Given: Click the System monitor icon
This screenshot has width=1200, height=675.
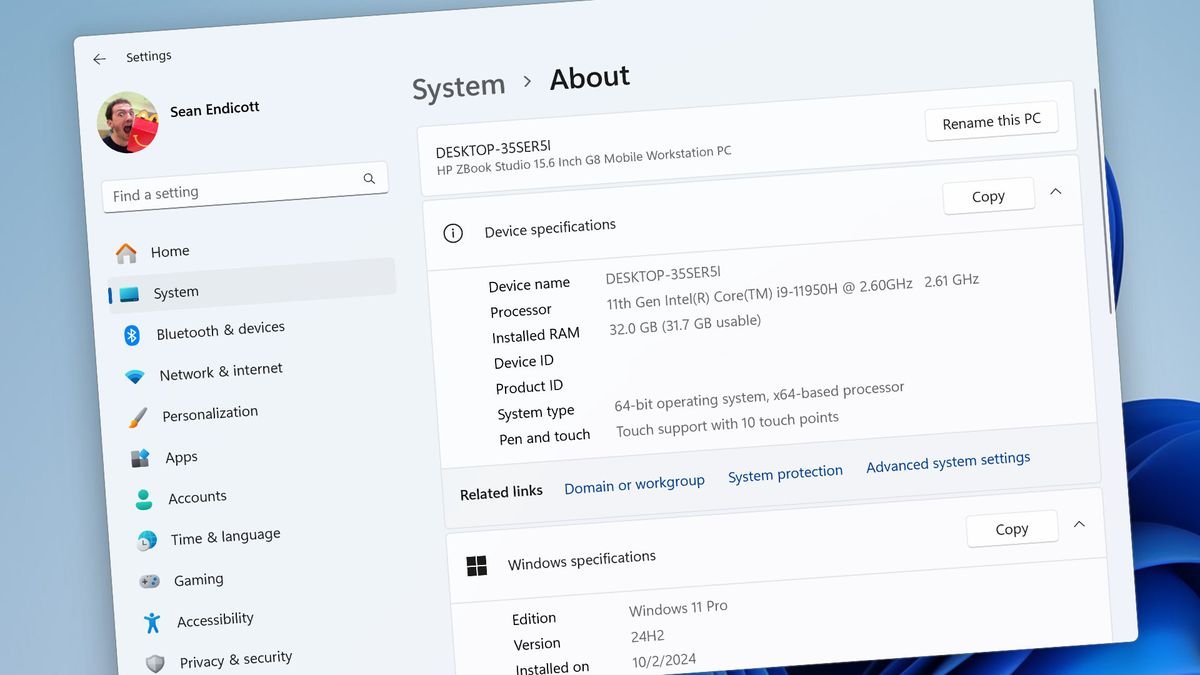Looking at the screenshot, I should coord(129,294).
